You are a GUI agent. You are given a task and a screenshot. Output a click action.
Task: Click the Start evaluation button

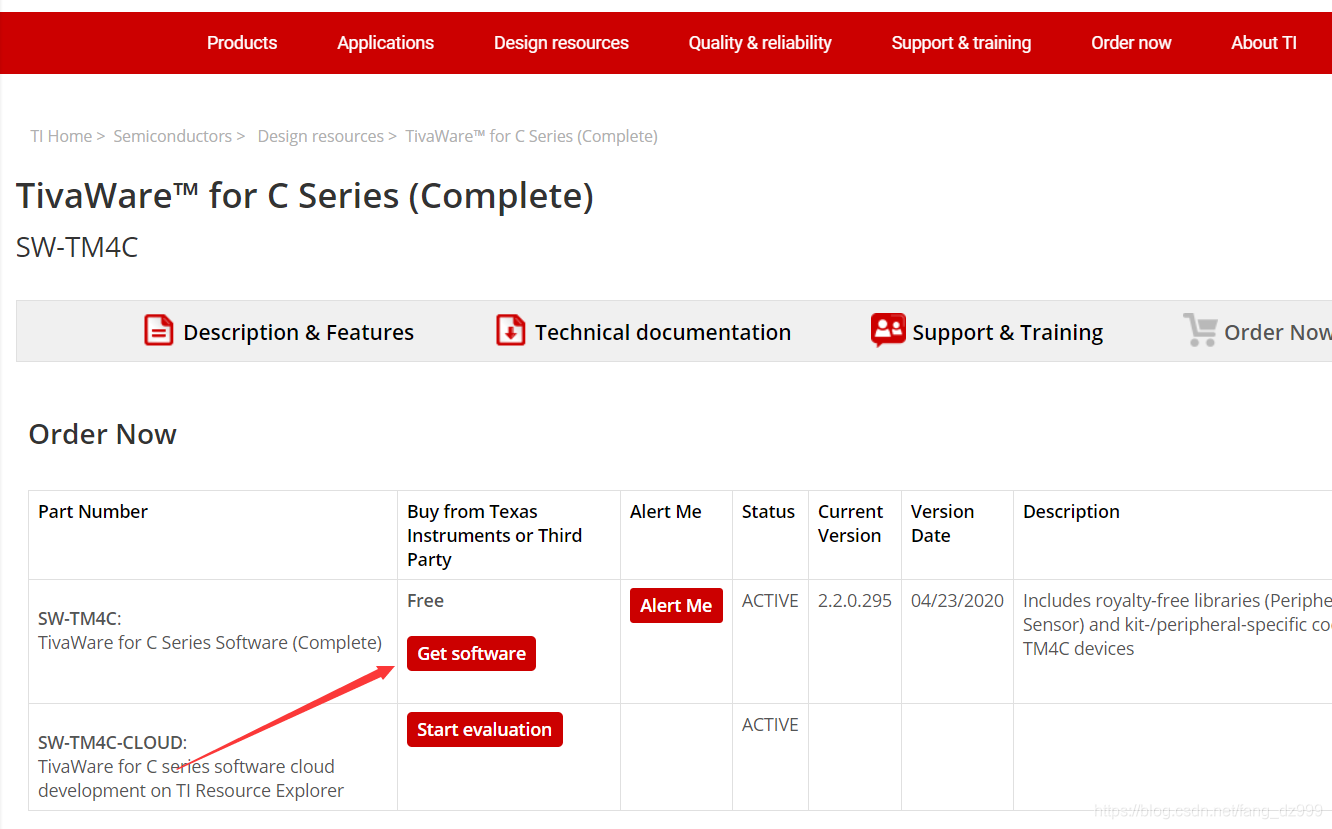click(x=485, y=729)
